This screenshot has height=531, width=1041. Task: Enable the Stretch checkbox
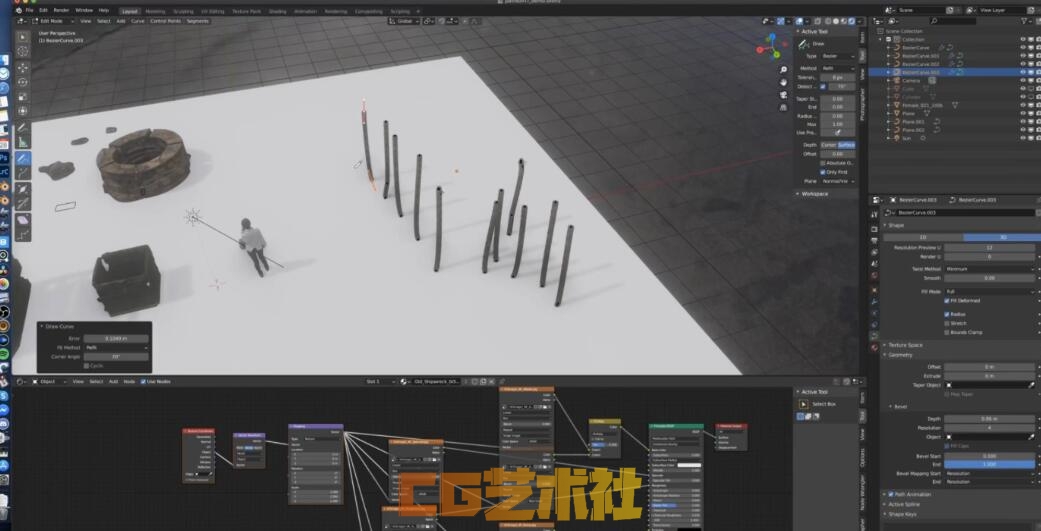(947, 323)
